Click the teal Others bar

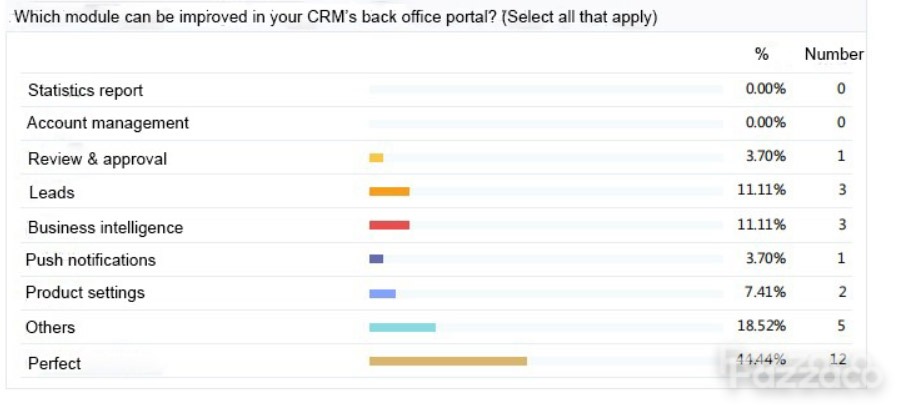point(402,327)
